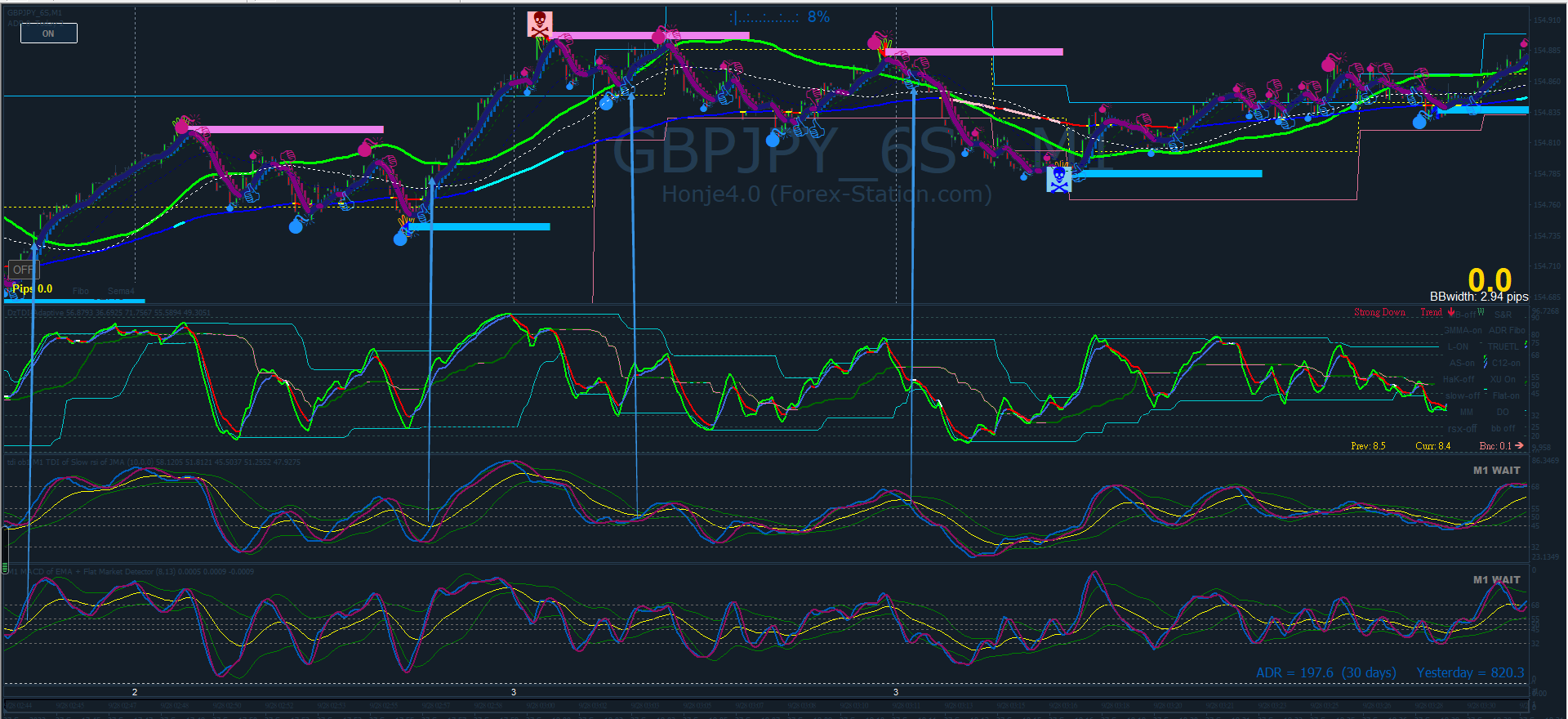The width and height of the screenshot is (1568, 719).
Task: Toggle the MB-off indicator switch
Action: [x=1463, y=315]
